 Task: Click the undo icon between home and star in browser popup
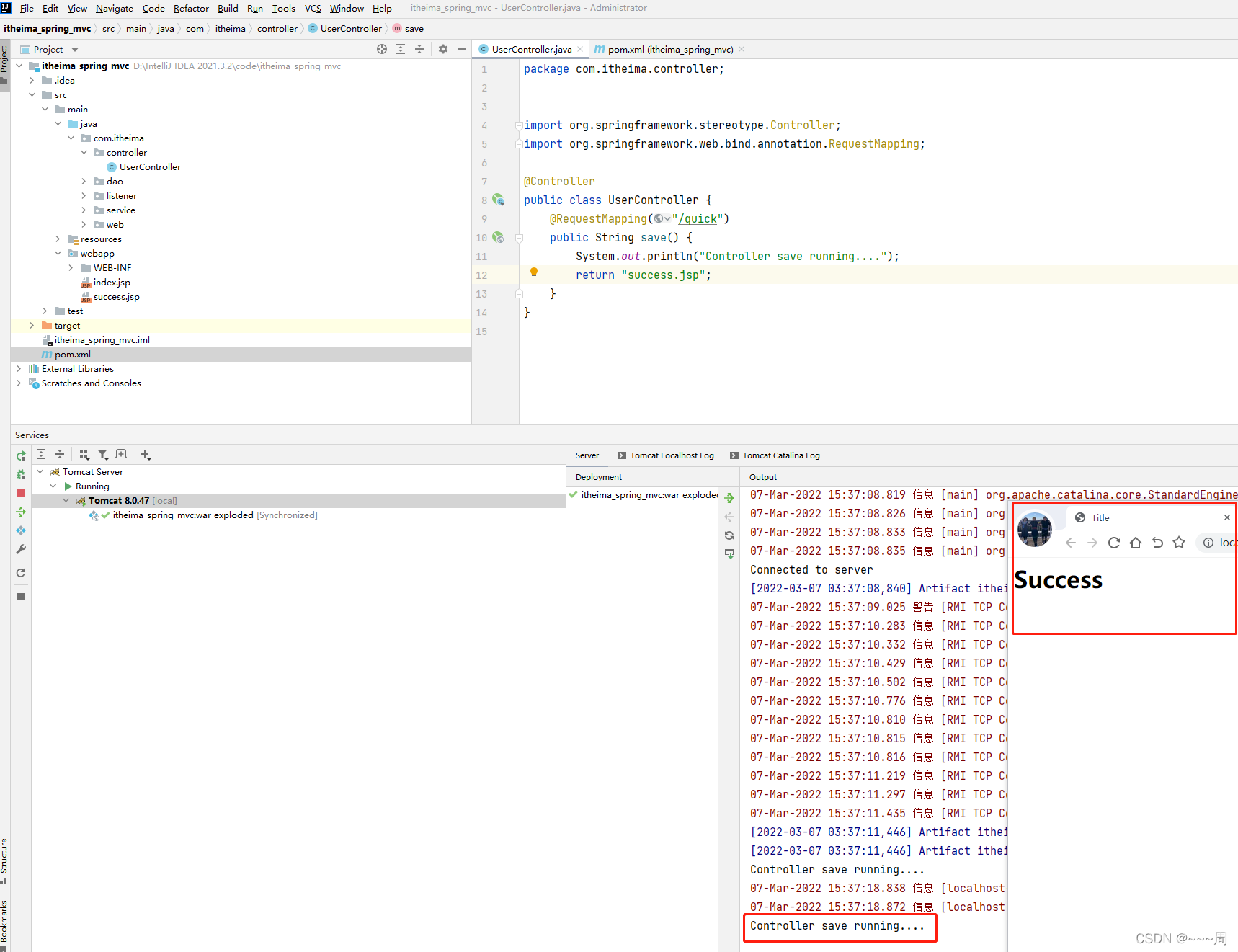pos(1157,543)
